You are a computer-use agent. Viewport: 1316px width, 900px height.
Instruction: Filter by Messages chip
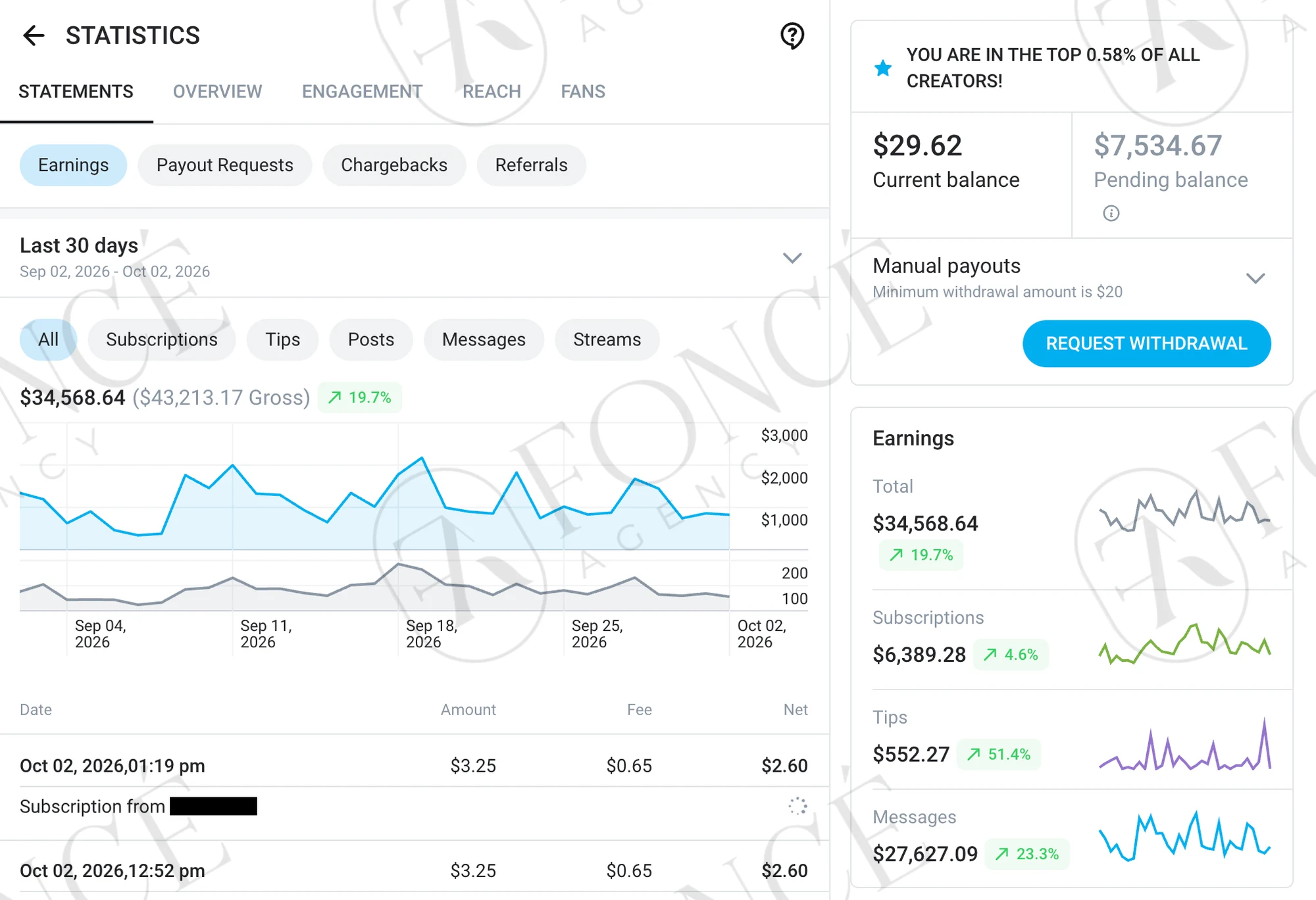coord(484,339)
